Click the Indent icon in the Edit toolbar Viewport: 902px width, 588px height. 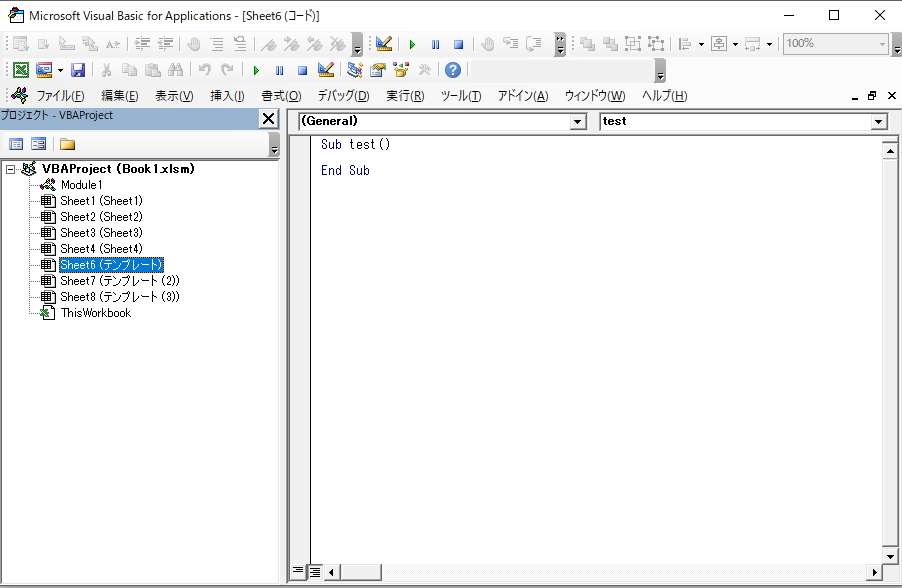142,44
